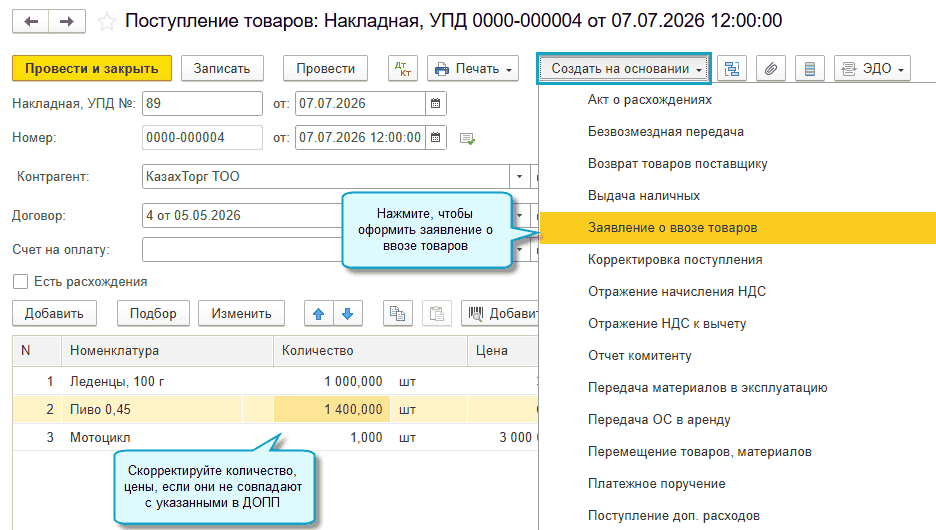Expand the Создать на основании menu button
This screenshot has width=936, height=530.
[x=624, y=69]
